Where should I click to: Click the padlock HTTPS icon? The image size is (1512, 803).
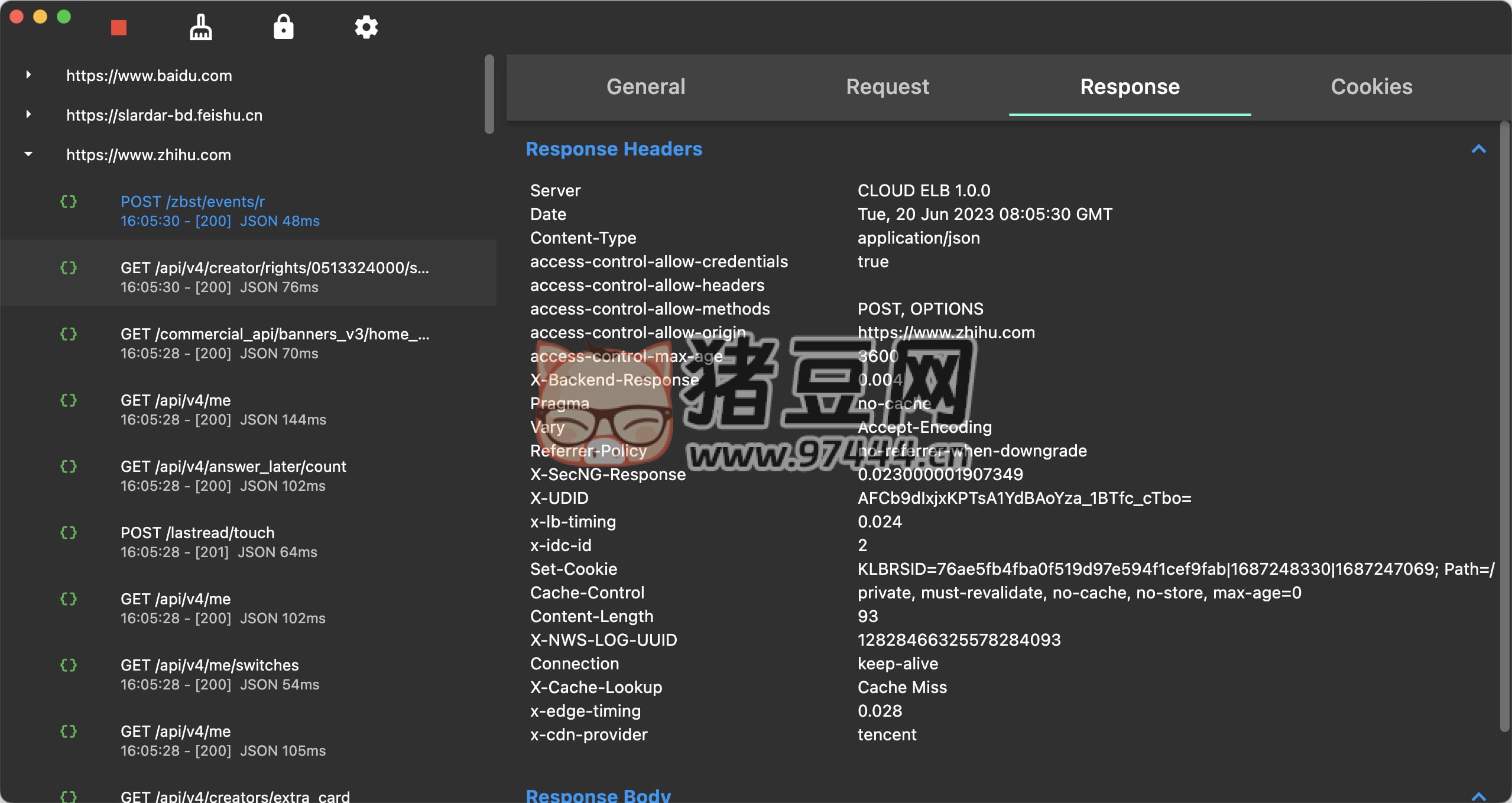(x=283, y=27)
